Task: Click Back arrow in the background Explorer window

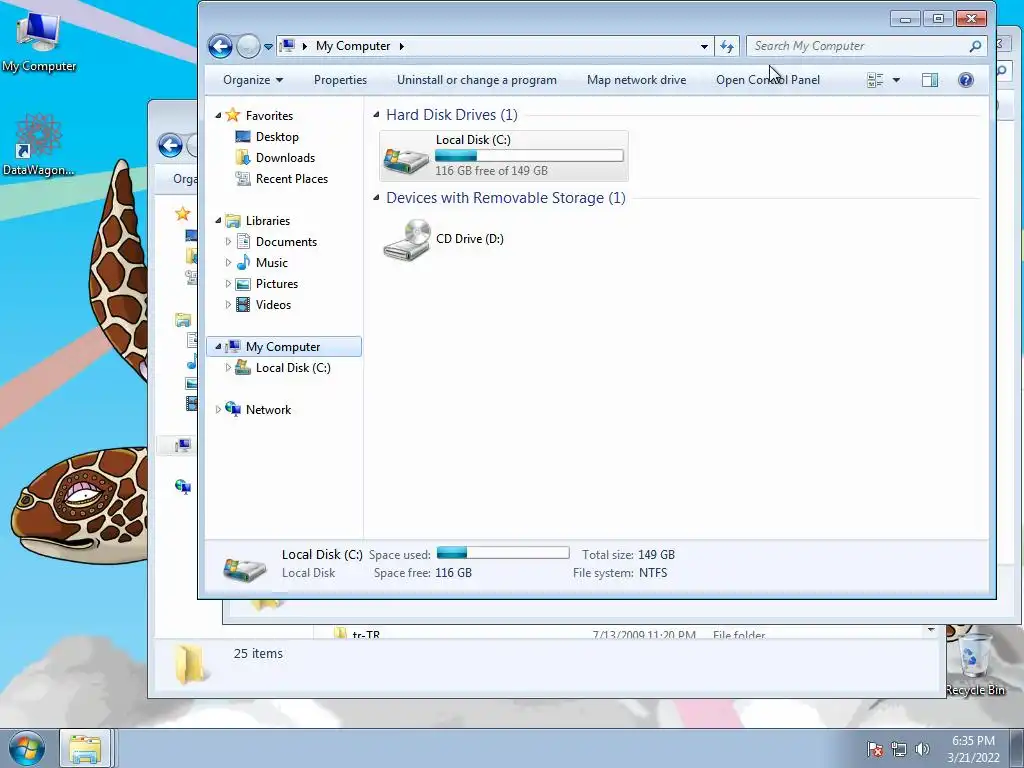Action: click(x=170, y=145)
